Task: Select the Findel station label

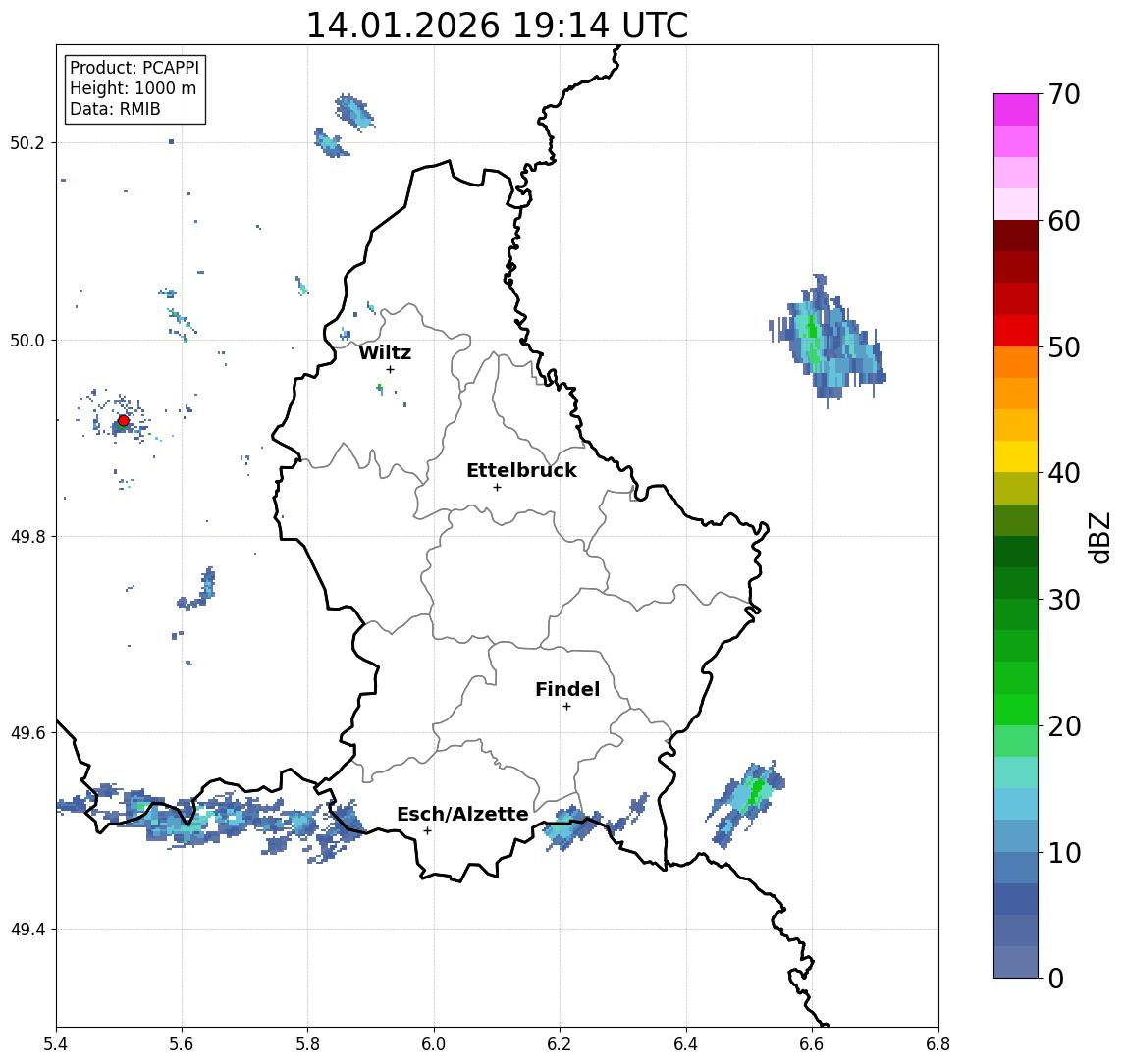Action: pos(567,689)
